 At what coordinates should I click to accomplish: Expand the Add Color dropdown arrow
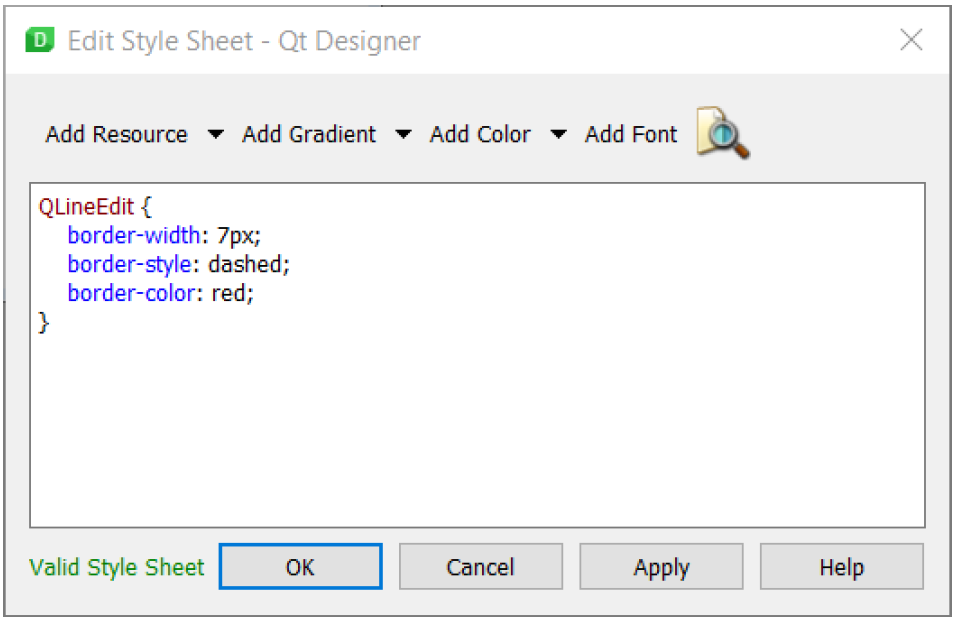click(x=558, y=134)
